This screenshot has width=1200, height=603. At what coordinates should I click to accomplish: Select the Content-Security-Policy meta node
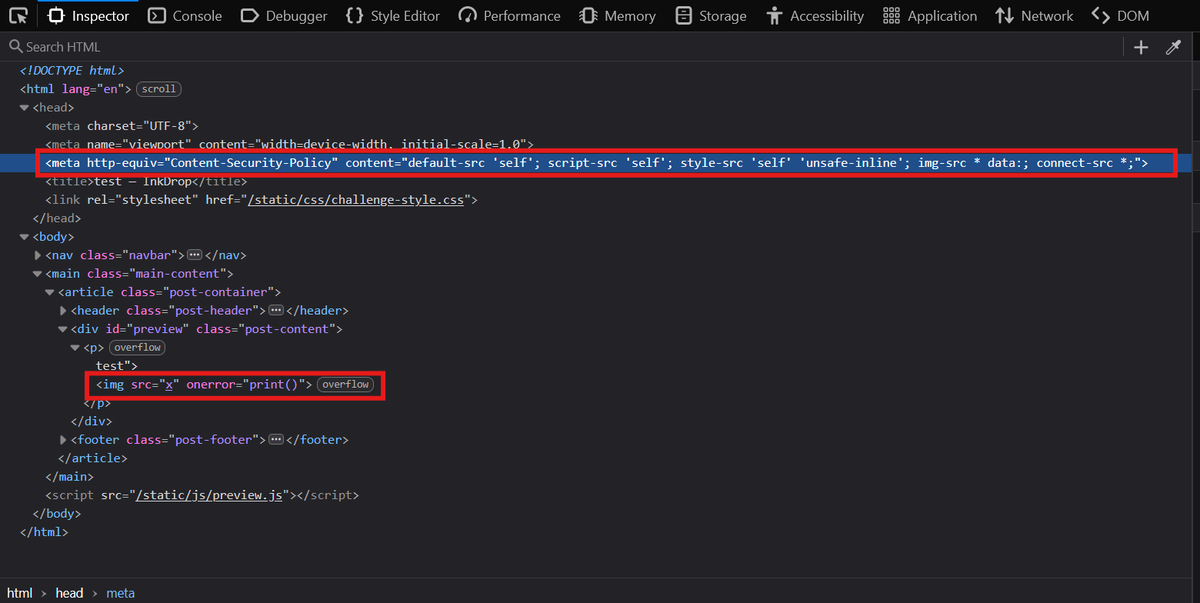point(597,163)
